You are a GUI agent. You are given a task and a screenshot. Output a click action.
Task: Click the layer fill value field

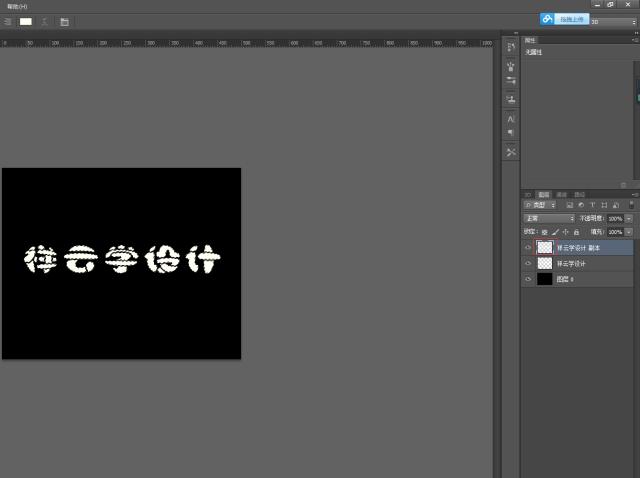[616, 232]
